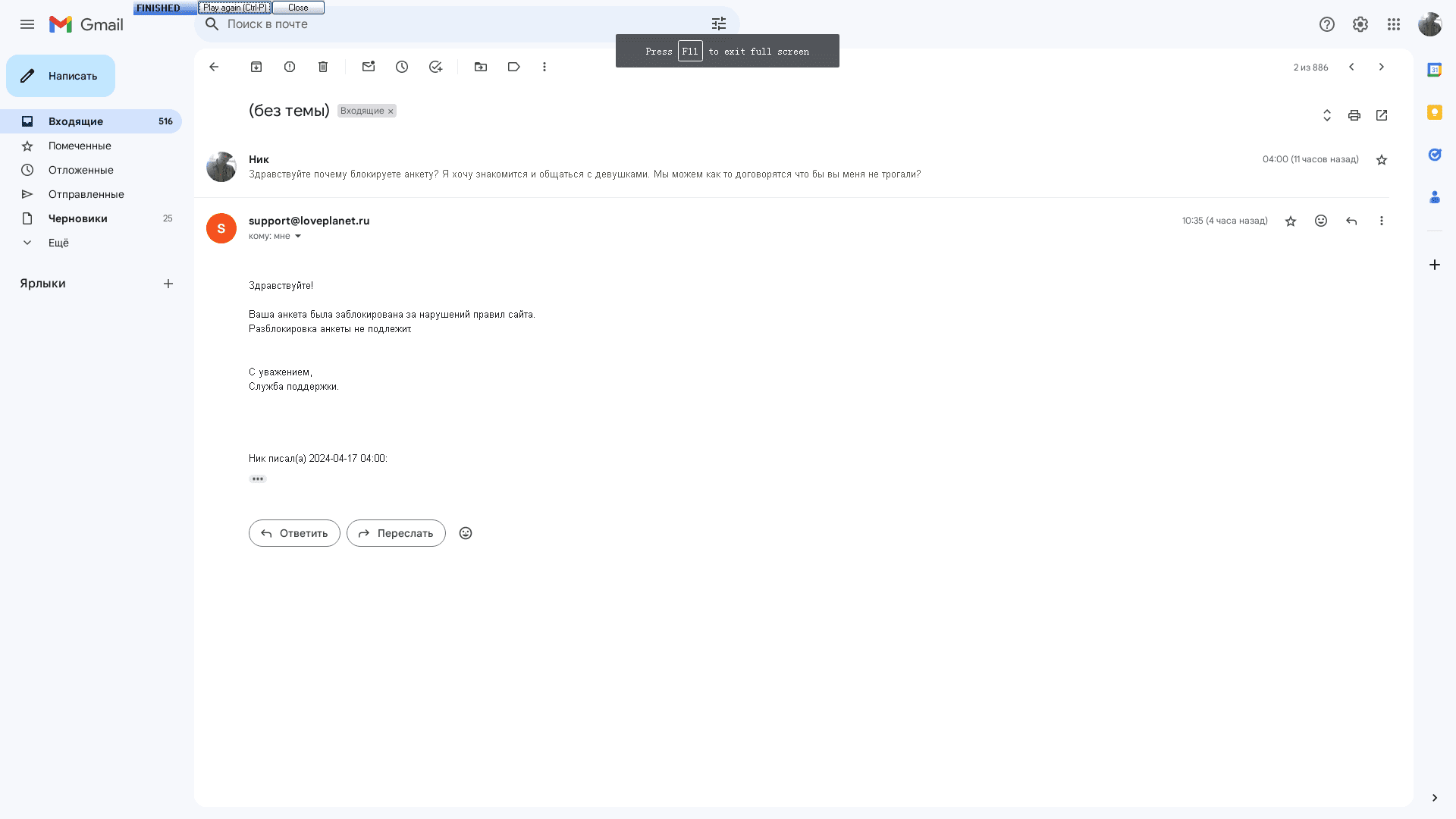The height and width of the screenshot is (819, 1456).
Task: Click the print email icon
Action: (x=1354, y=115)
